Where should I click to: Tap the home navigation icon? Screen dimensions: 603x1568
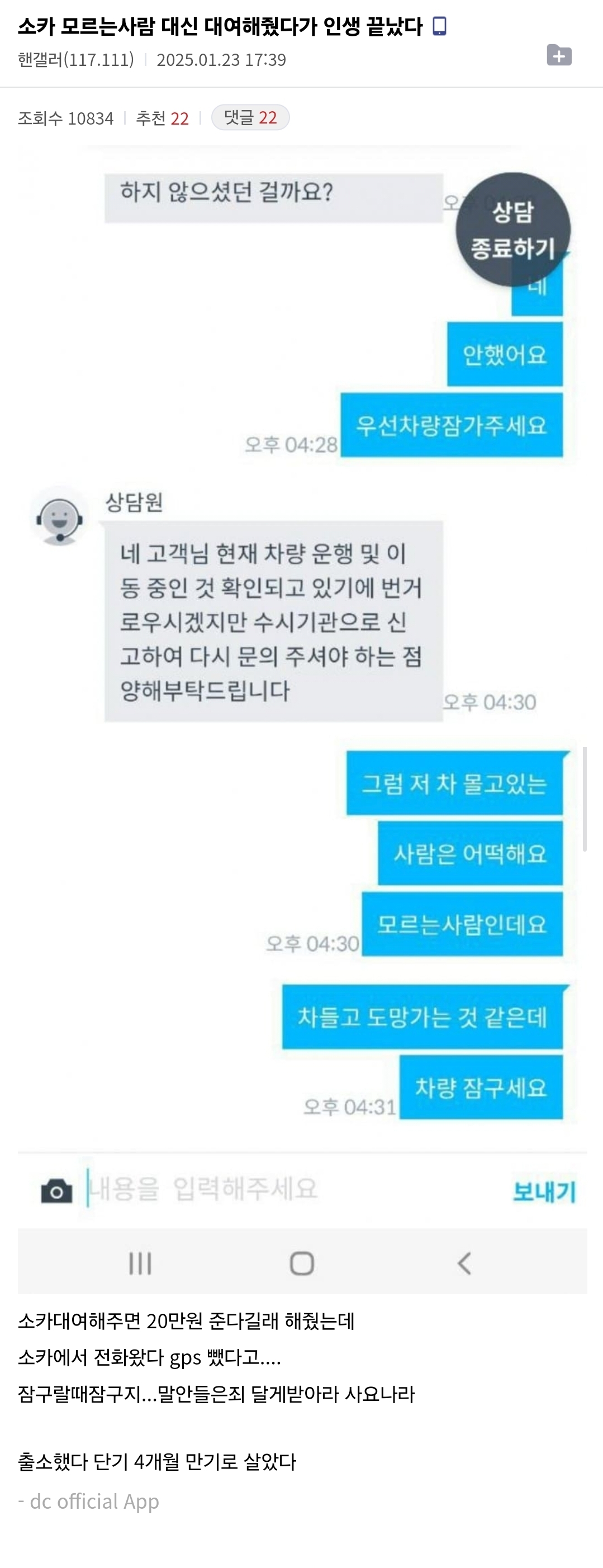tap(302, 1263)
